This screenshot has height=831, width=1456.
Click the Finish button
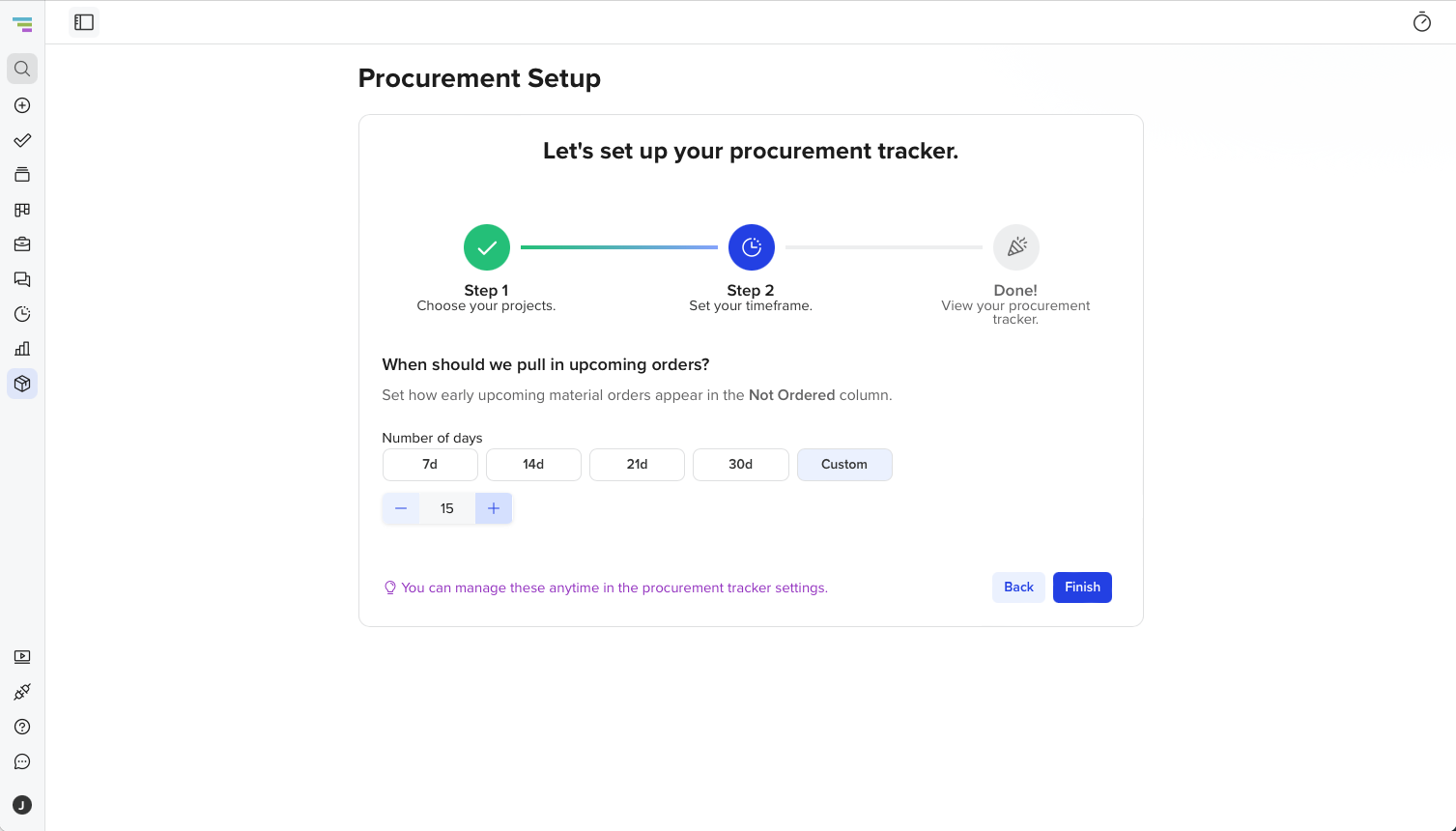click(x=1082, y=587)
